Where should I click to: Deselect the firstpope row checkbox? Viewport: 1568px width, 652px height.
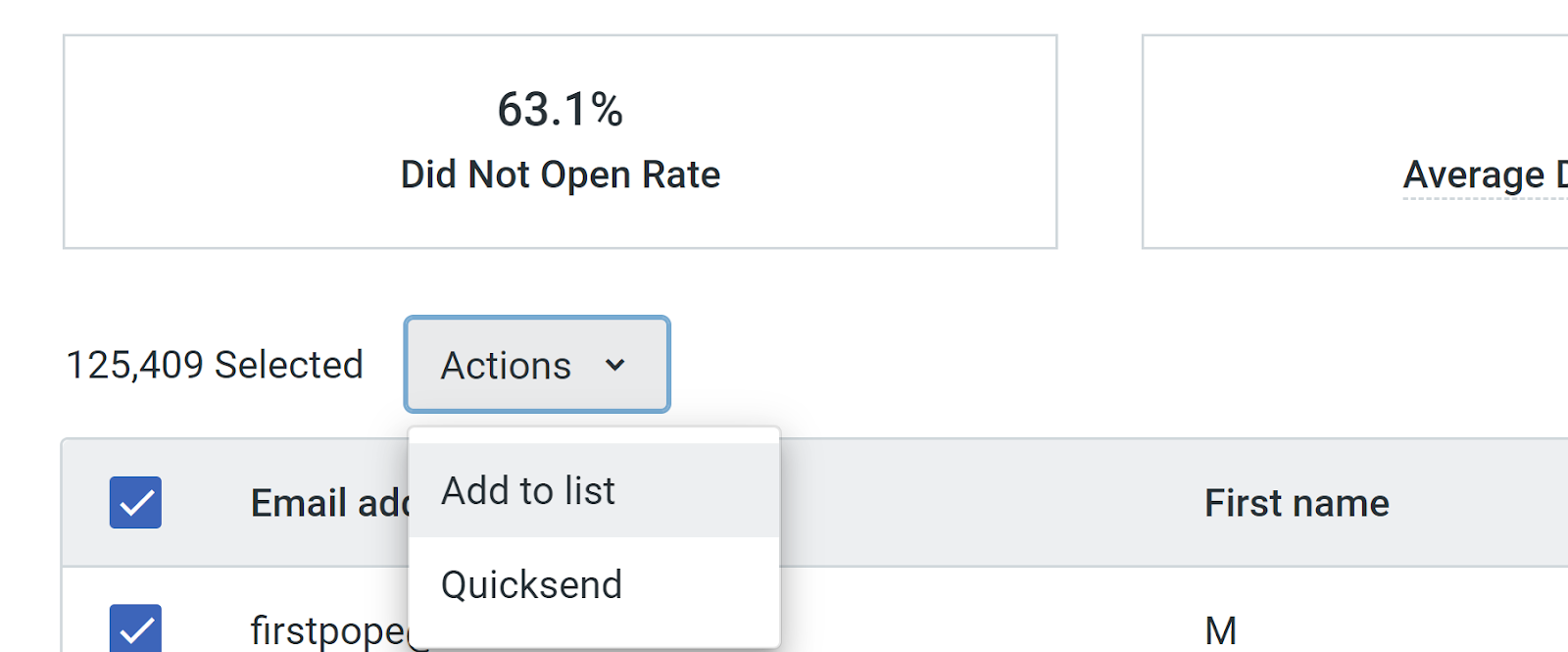pos(135,628)
